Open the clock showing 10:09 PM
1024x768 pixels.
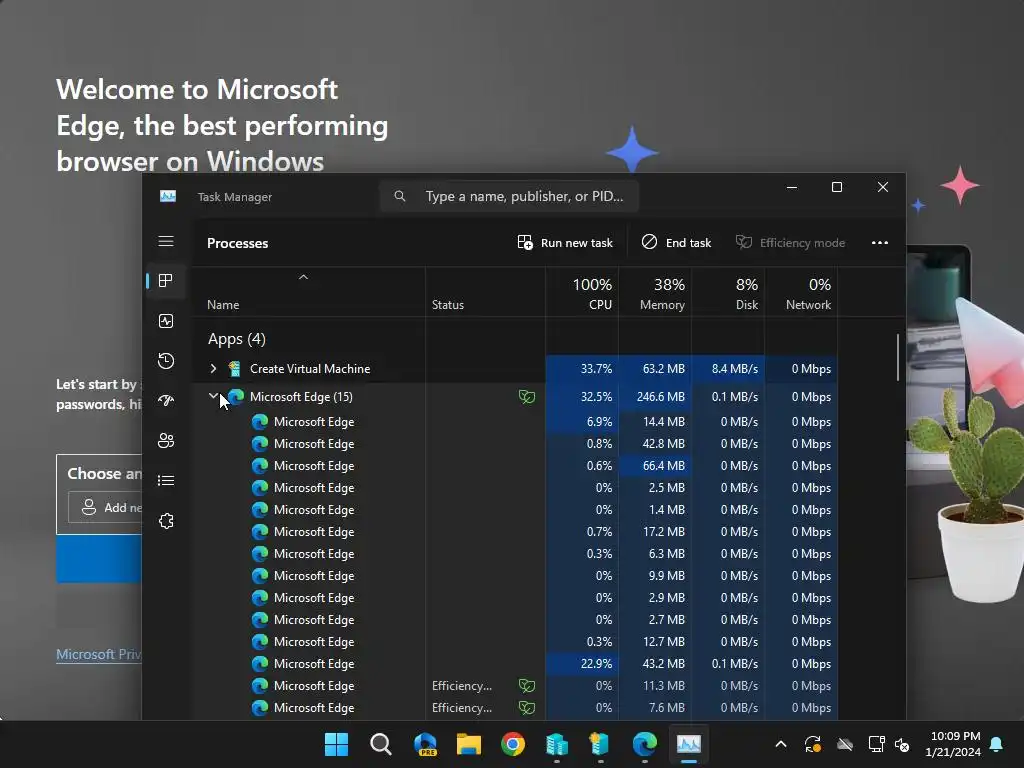click(x=953, y=744)
